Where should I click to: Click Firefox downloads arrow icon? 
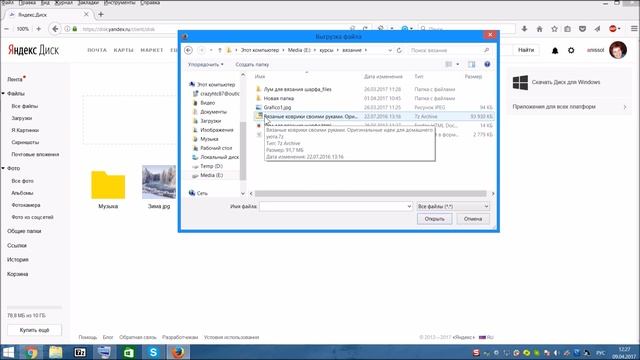point(524,29)
